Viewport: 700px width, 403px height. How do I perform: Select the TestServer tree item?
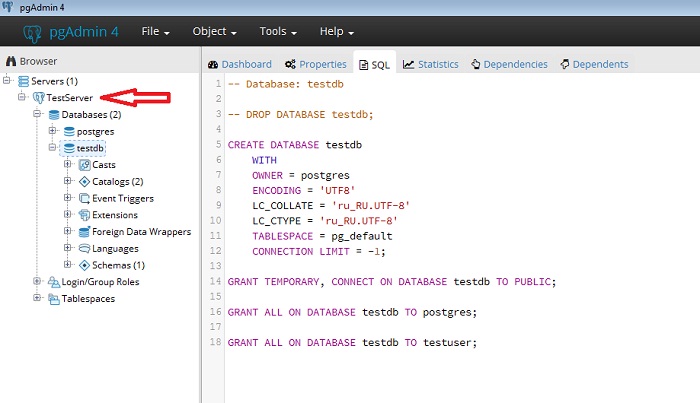pos(70,98)
